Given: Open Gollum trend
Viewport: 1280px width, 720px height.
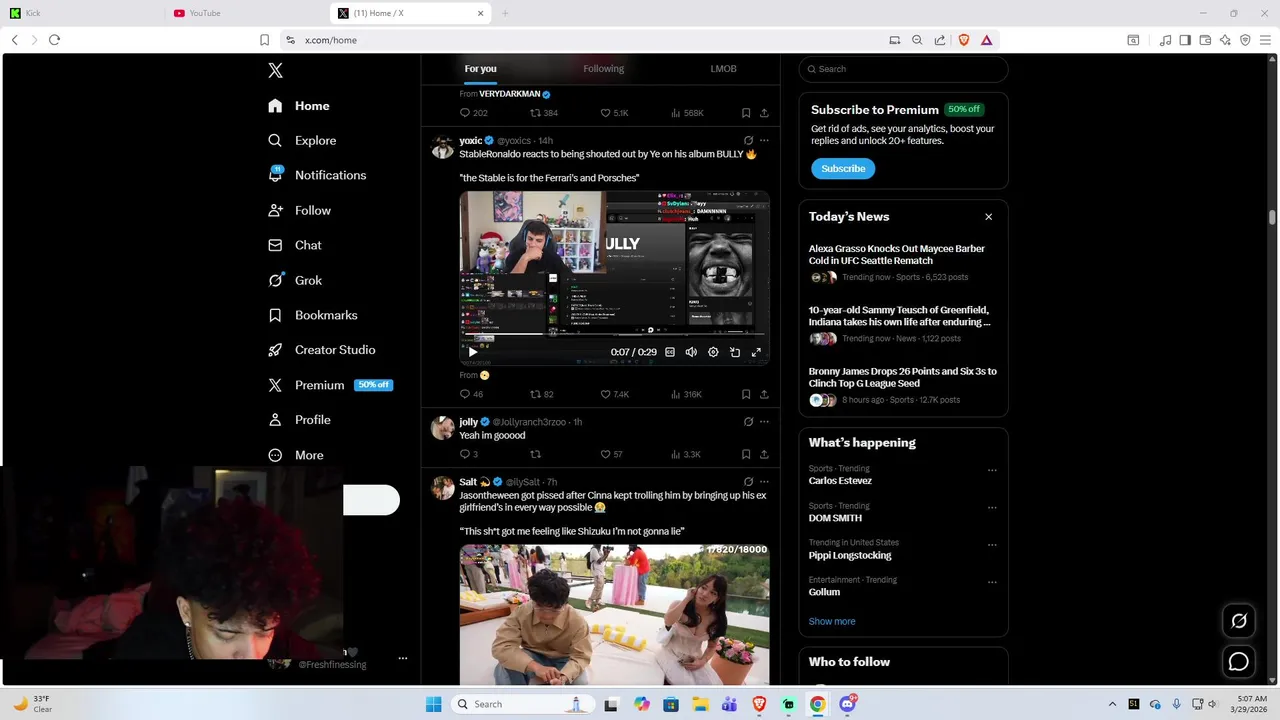Looking at the screenshot, I should coord(824,592).
